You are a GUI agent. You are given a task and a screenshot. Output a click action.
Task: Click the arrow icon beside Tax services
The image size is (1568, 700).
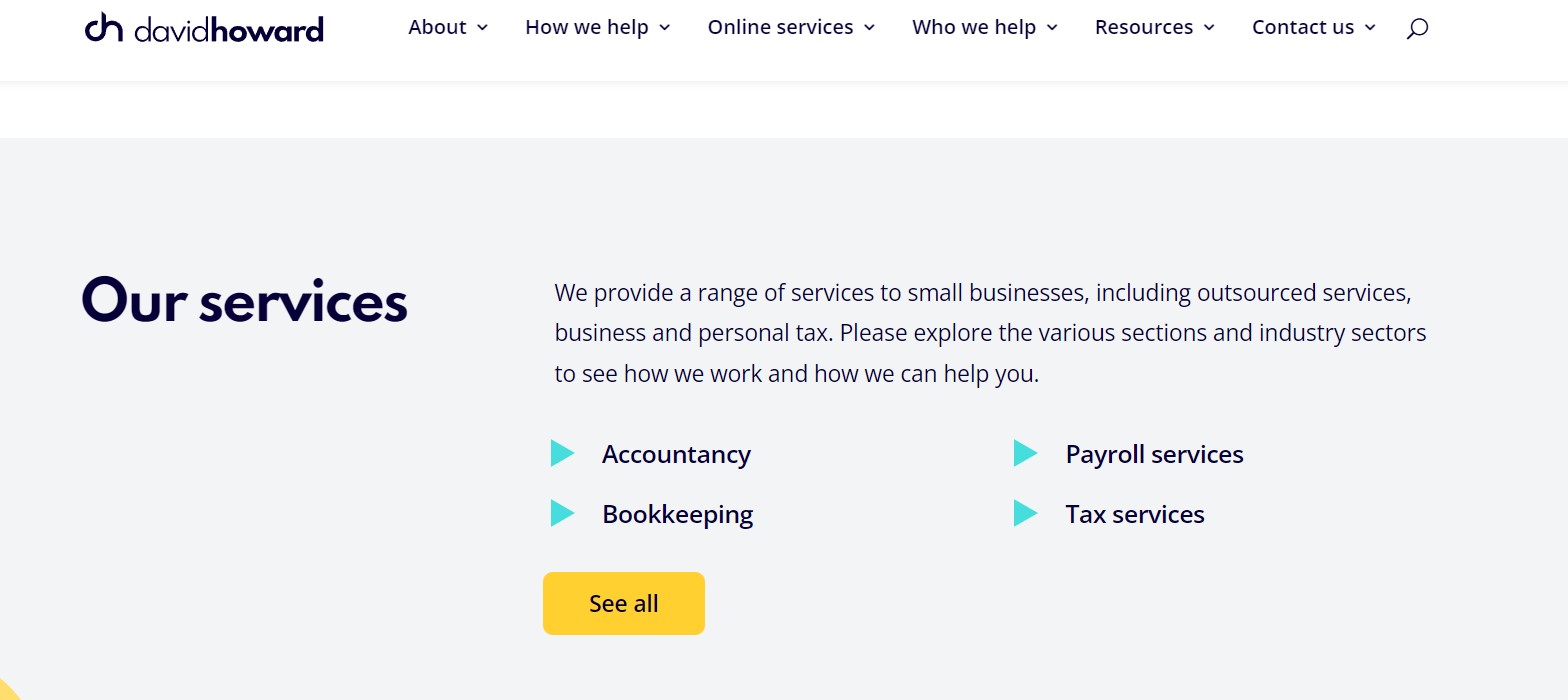[1025, 514]
